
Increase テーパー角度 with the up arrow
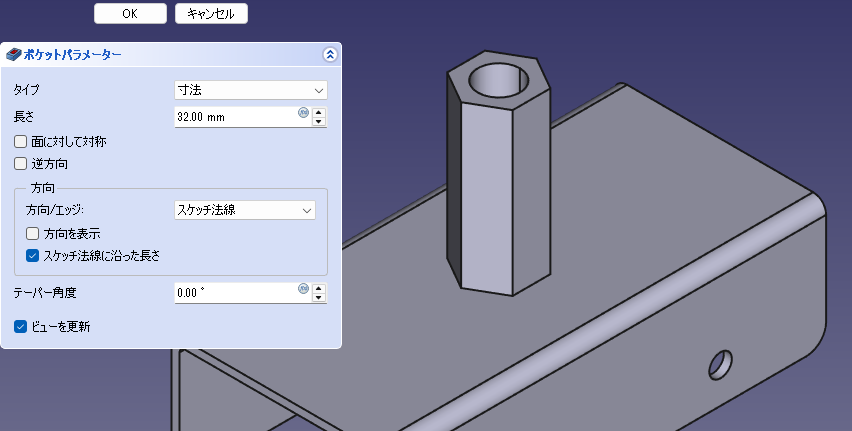319,288
